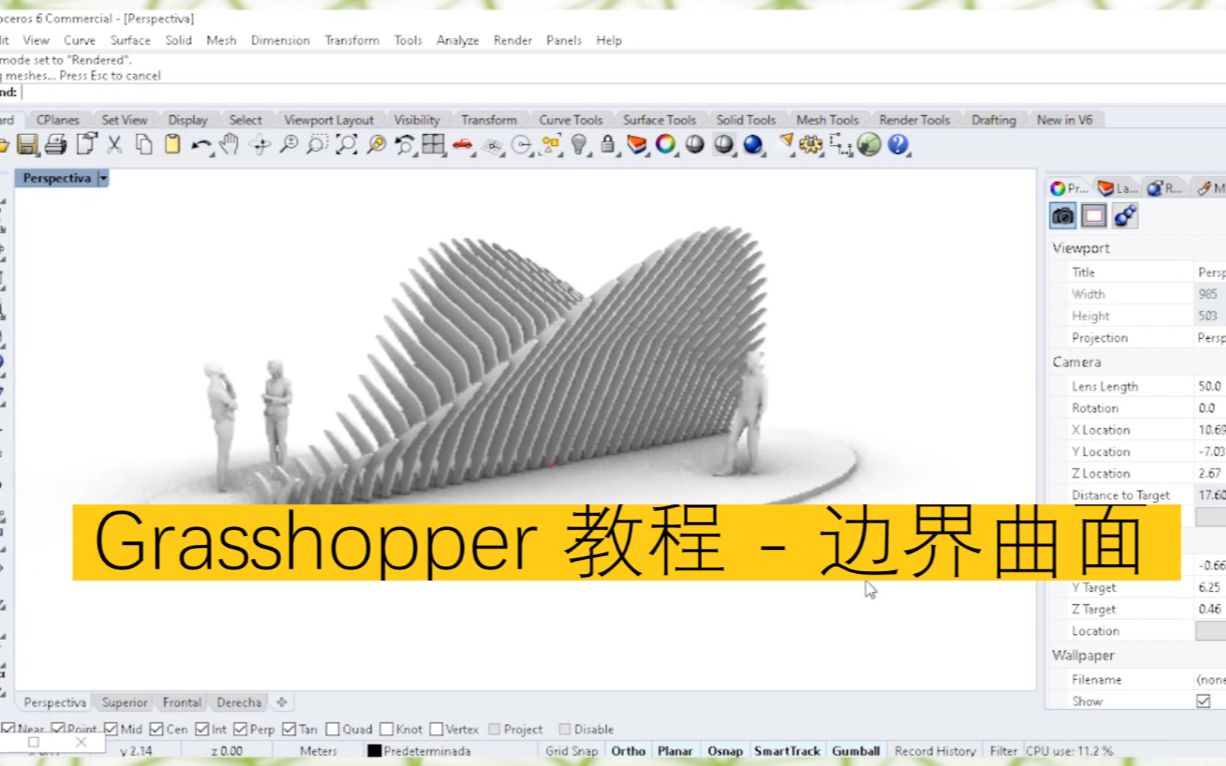Open the Render menu
This screenshot has height=766, width=1226.
[x=512, y=40]
